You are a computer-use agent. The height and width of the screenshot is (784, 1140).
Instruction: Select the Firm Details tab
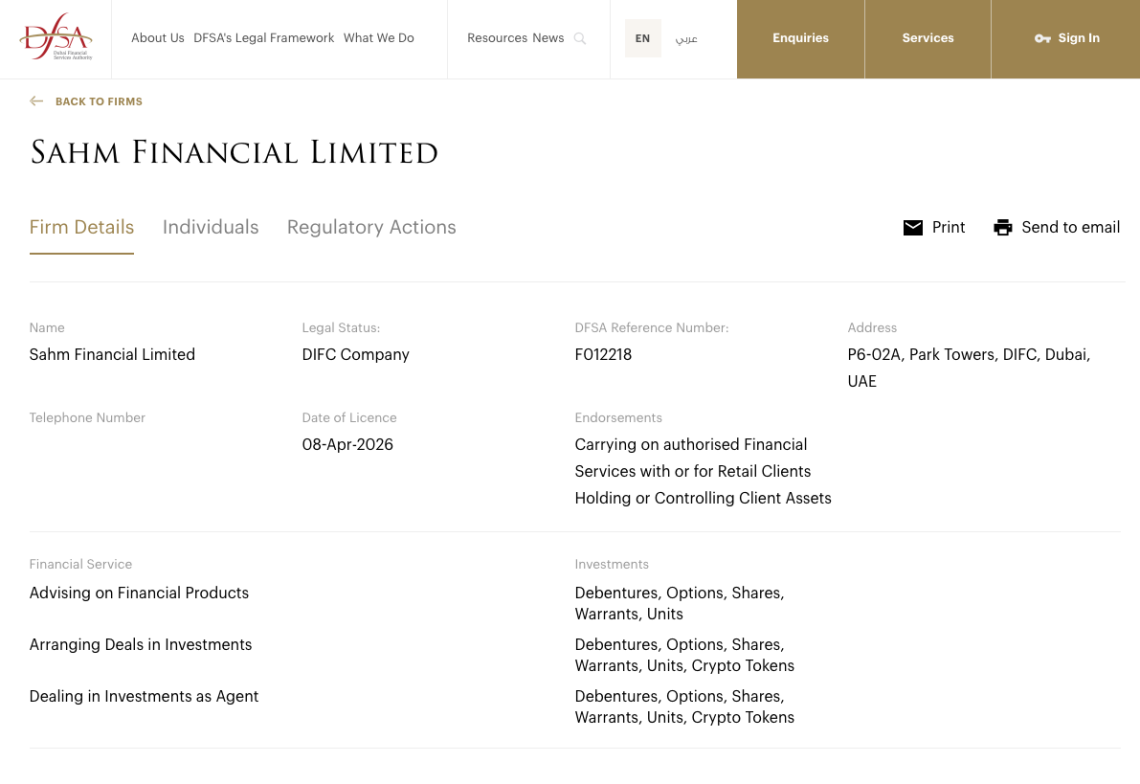click(x=81, y=227)
